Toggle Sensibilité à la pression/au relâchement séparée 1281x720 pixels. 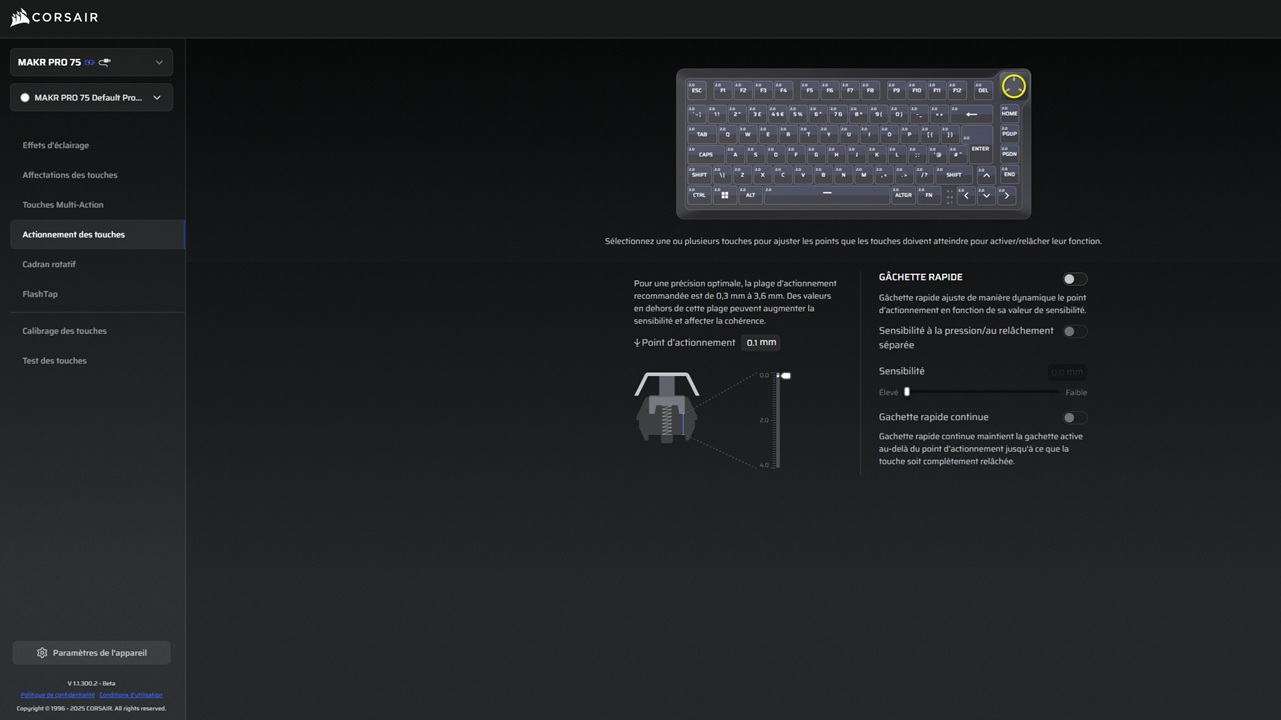coord(1074,331)
